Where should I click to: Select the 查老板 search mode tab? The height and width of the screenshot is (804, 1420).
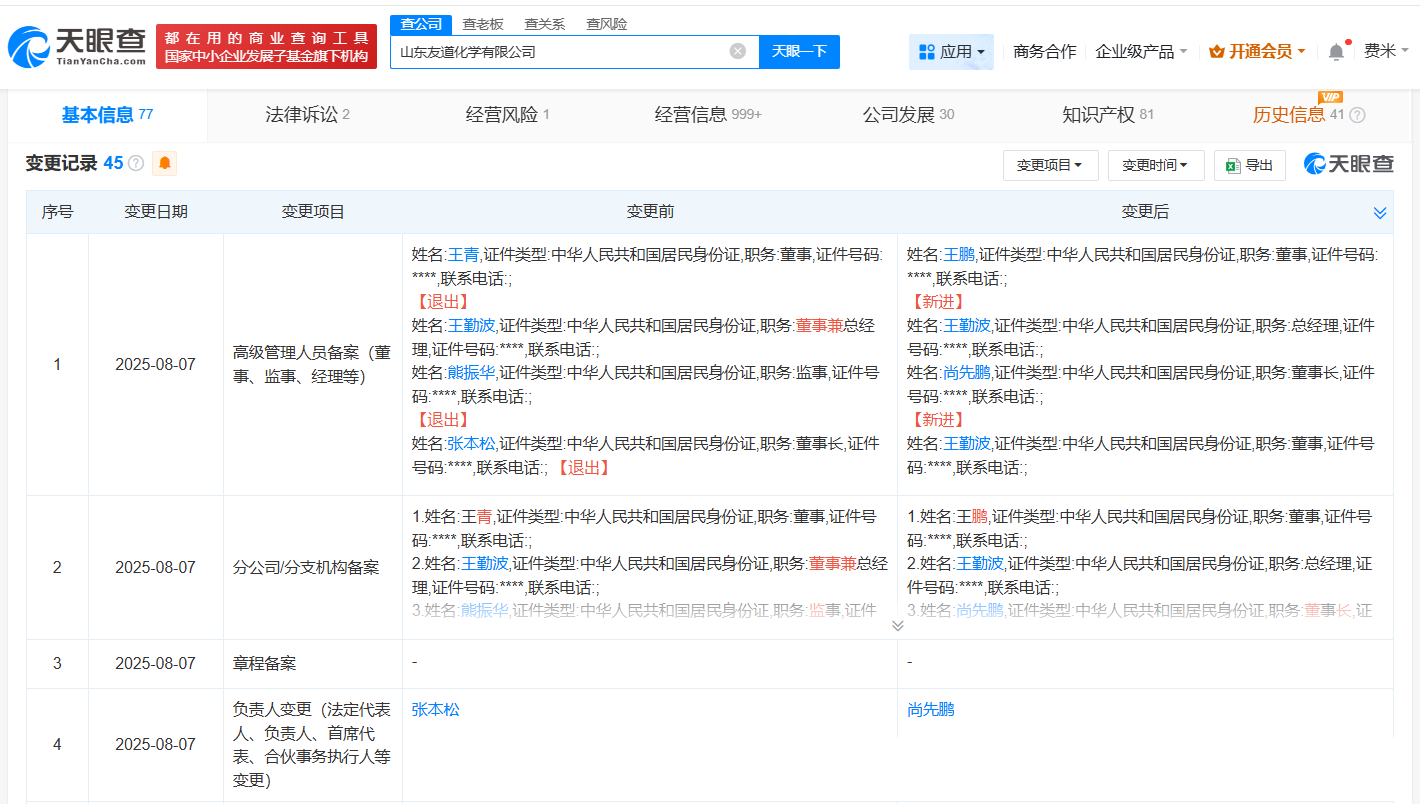click(483, 24)
